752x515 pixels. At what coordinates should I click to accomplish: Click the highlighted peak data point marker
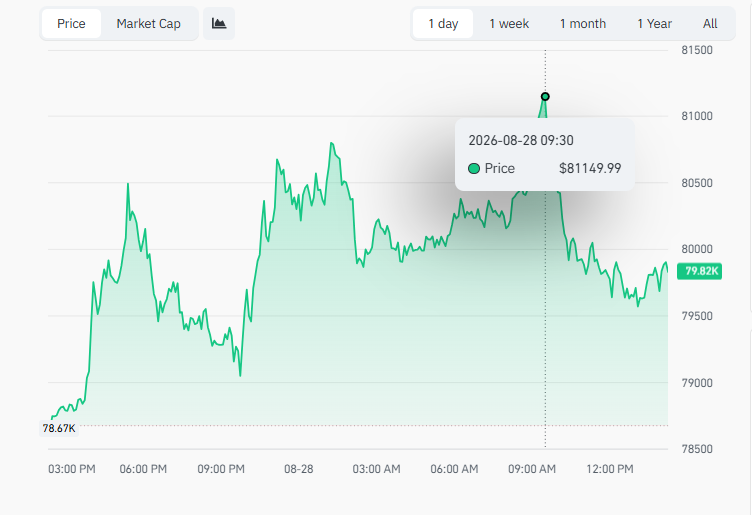[x=545, y=96]
